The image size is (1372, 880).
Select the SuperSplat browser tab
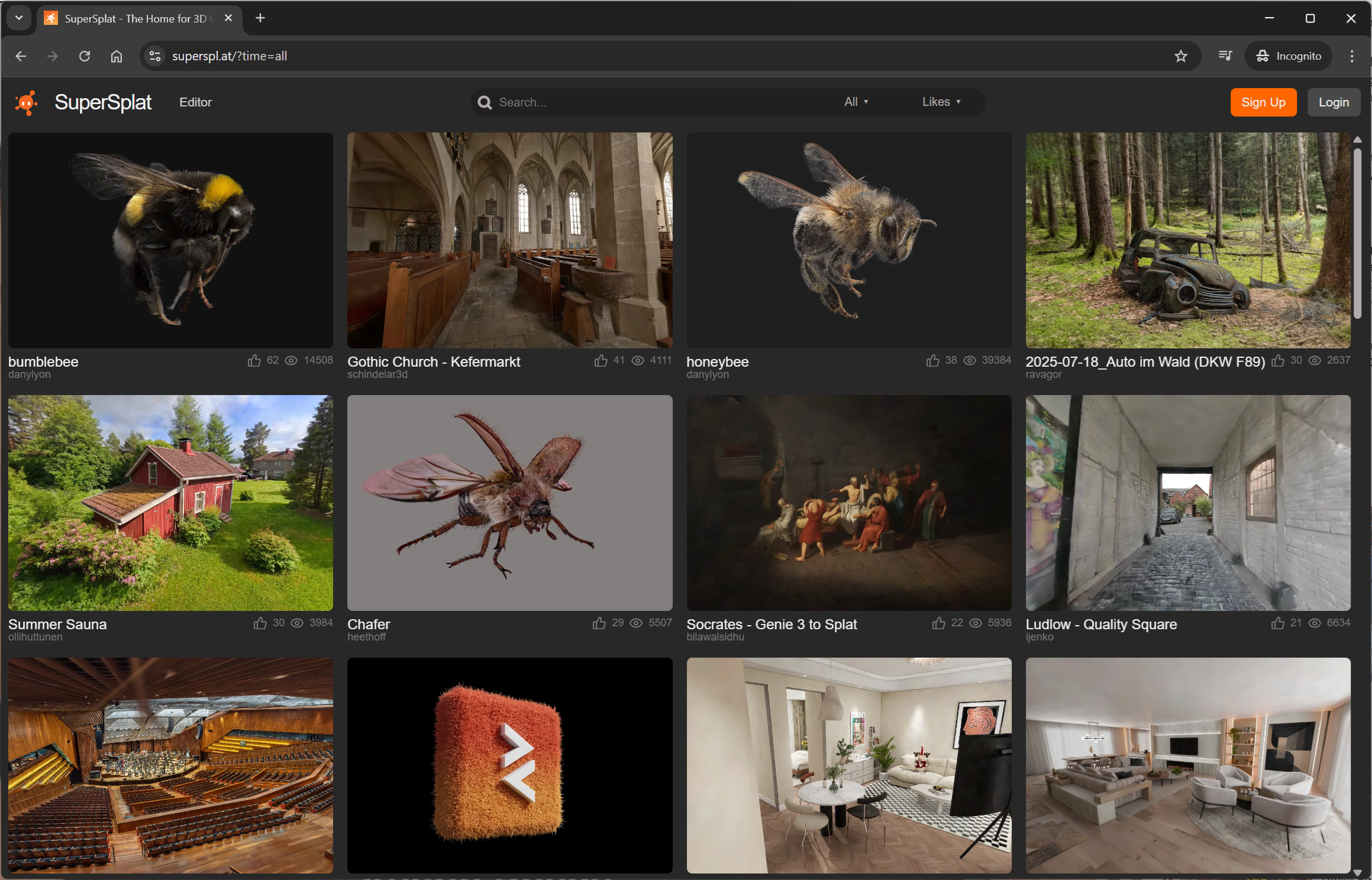136,18
